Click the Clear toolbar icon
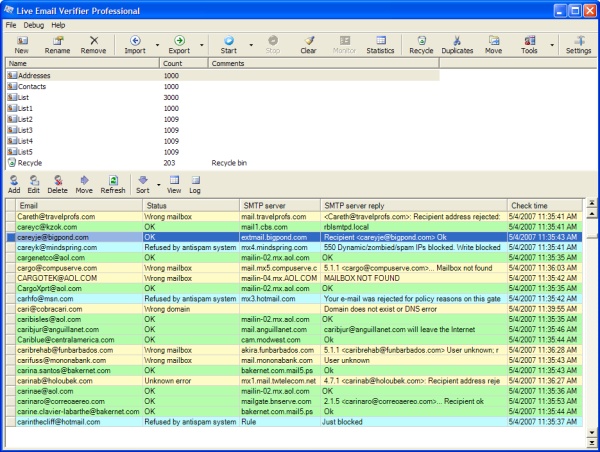 (x=308, y=45)
